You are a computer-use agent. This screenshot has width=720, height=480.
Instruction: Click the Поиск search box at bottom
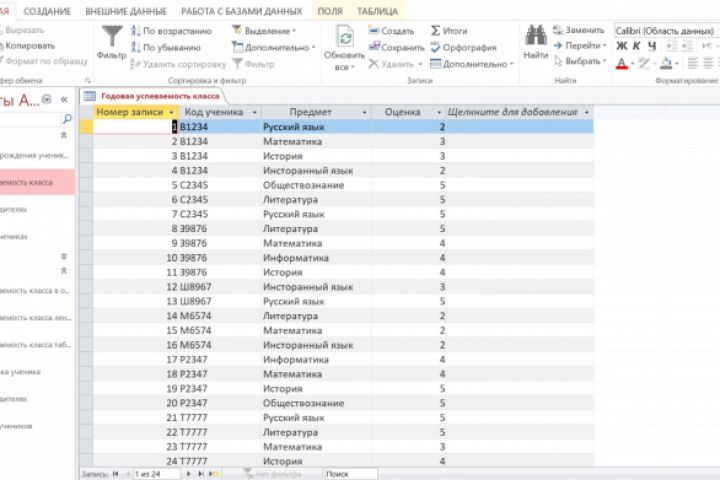351,474
